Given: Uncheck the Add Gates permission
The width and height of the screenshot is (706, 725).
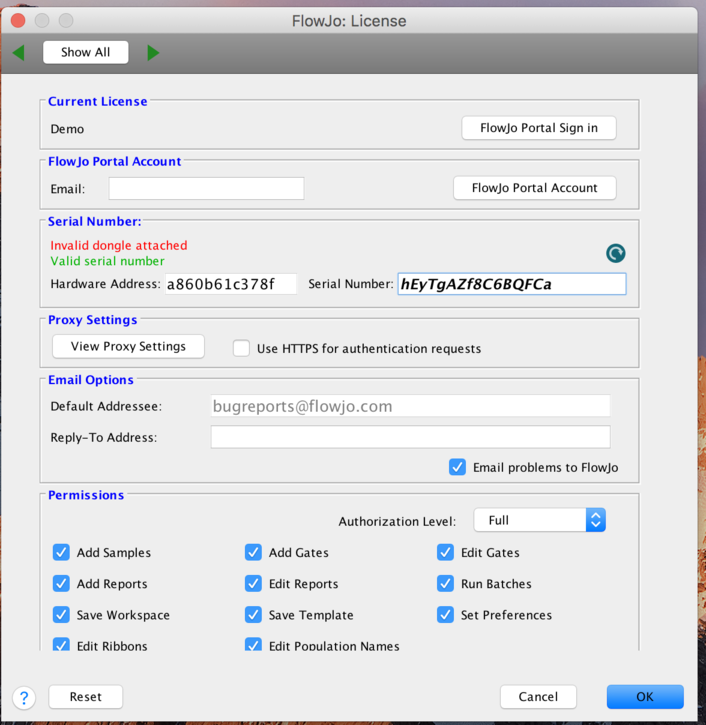Looking at the screenshot, I should (253, 552).
